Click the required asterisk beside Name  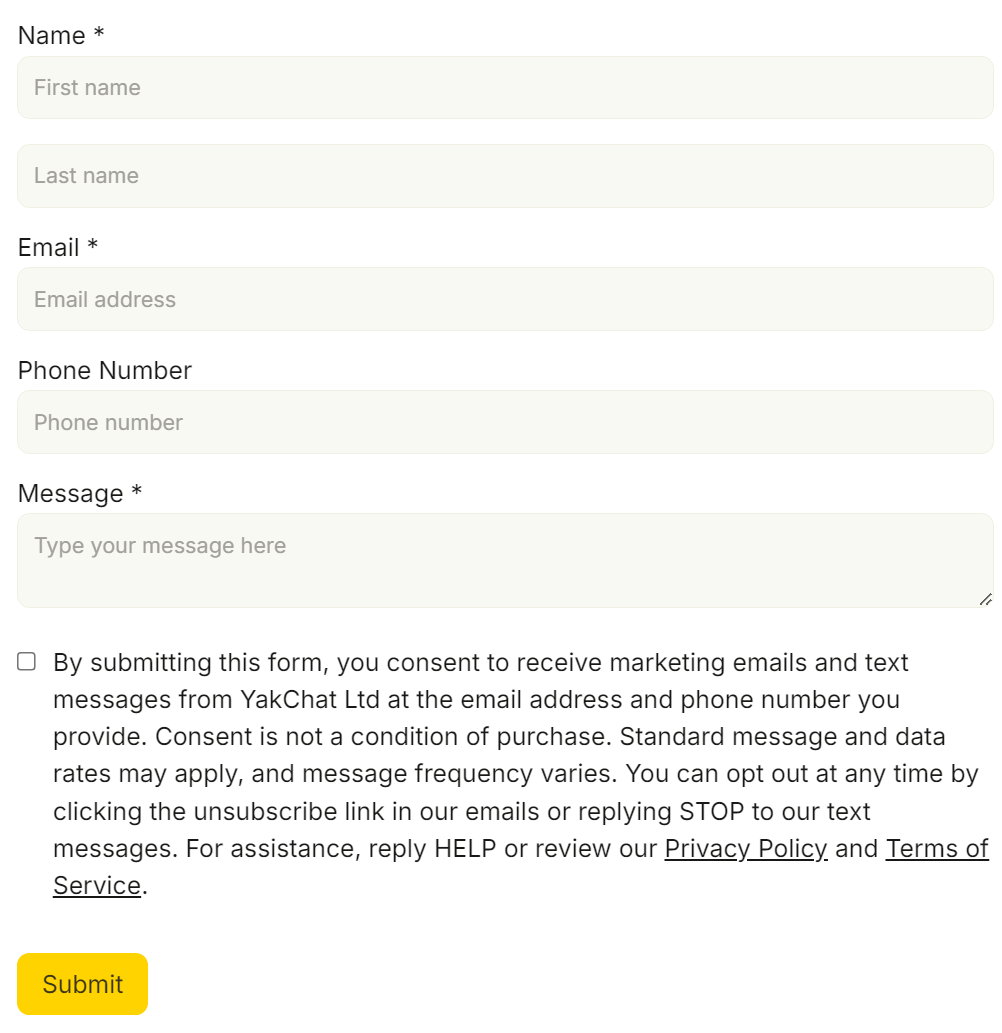99,32
